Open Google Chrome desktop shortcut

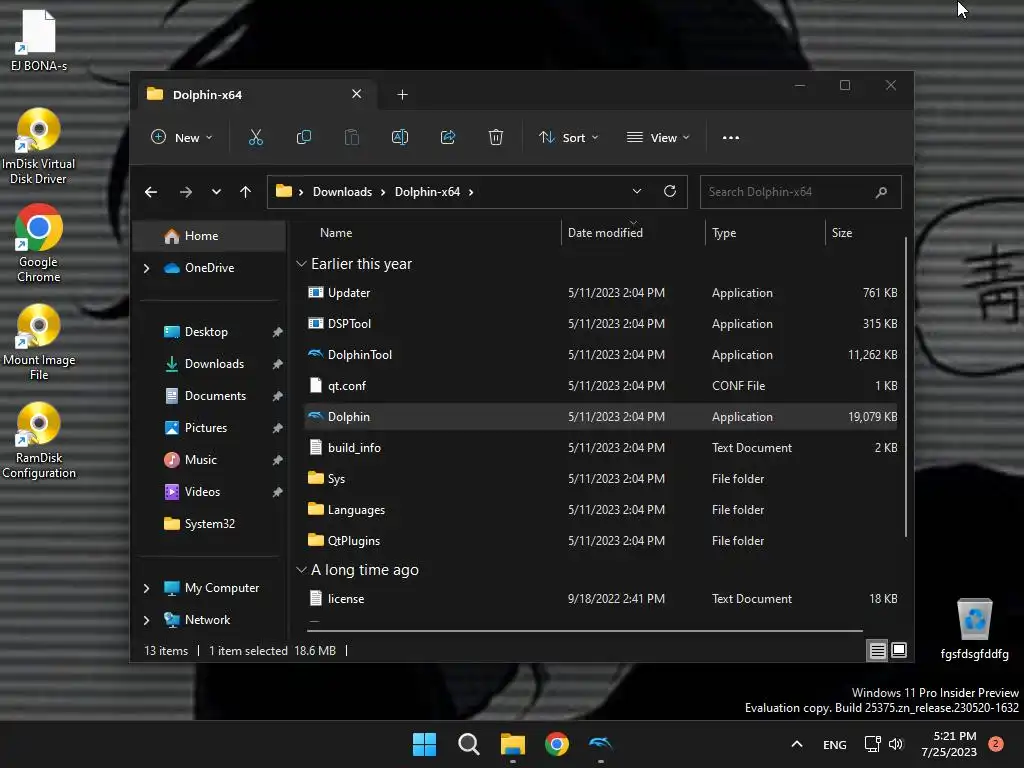(39, 243)
